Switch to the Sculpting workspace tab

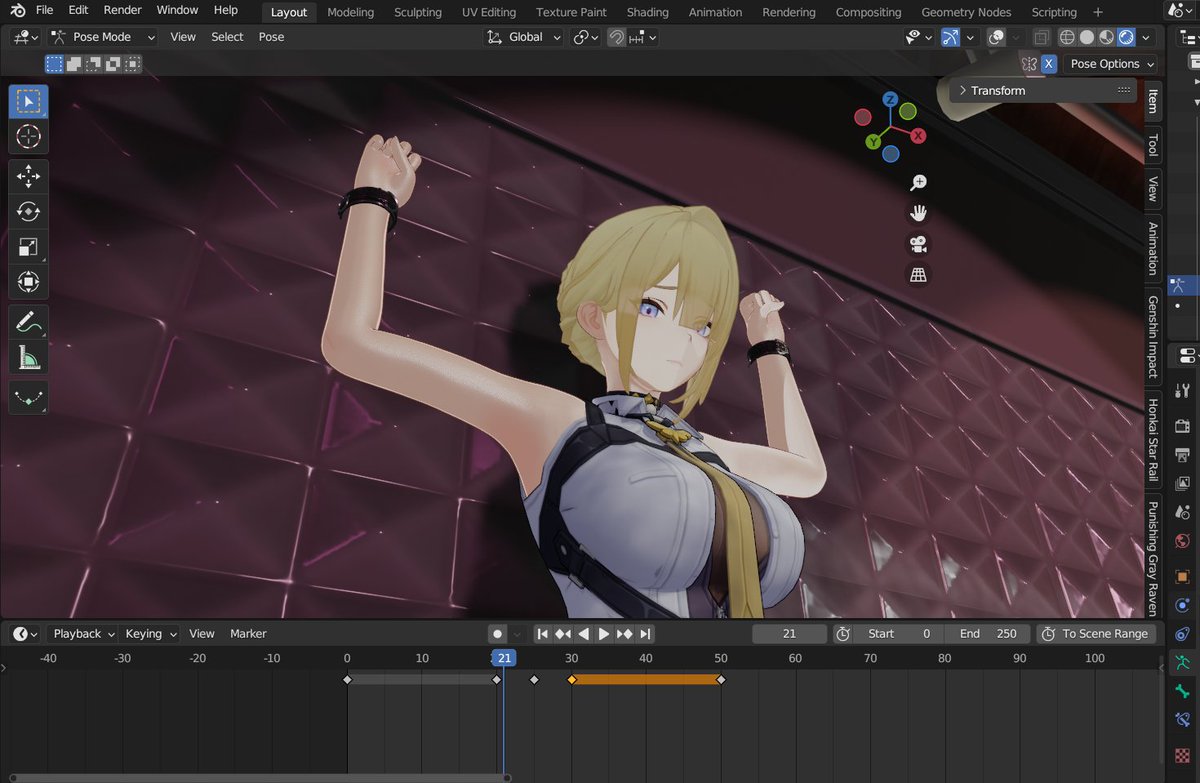pyautogui.click(x=418, y=12)
